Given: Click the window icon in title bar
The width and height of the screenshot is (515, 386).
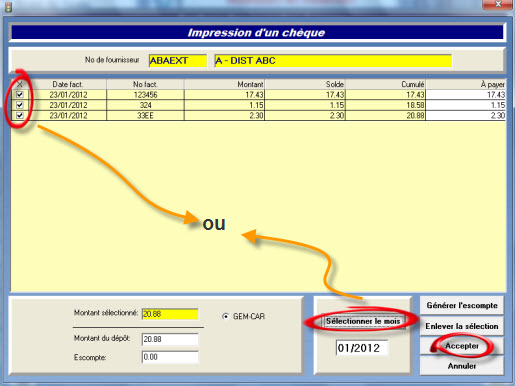Looking at the screenshot, I should tap(8, 7).
